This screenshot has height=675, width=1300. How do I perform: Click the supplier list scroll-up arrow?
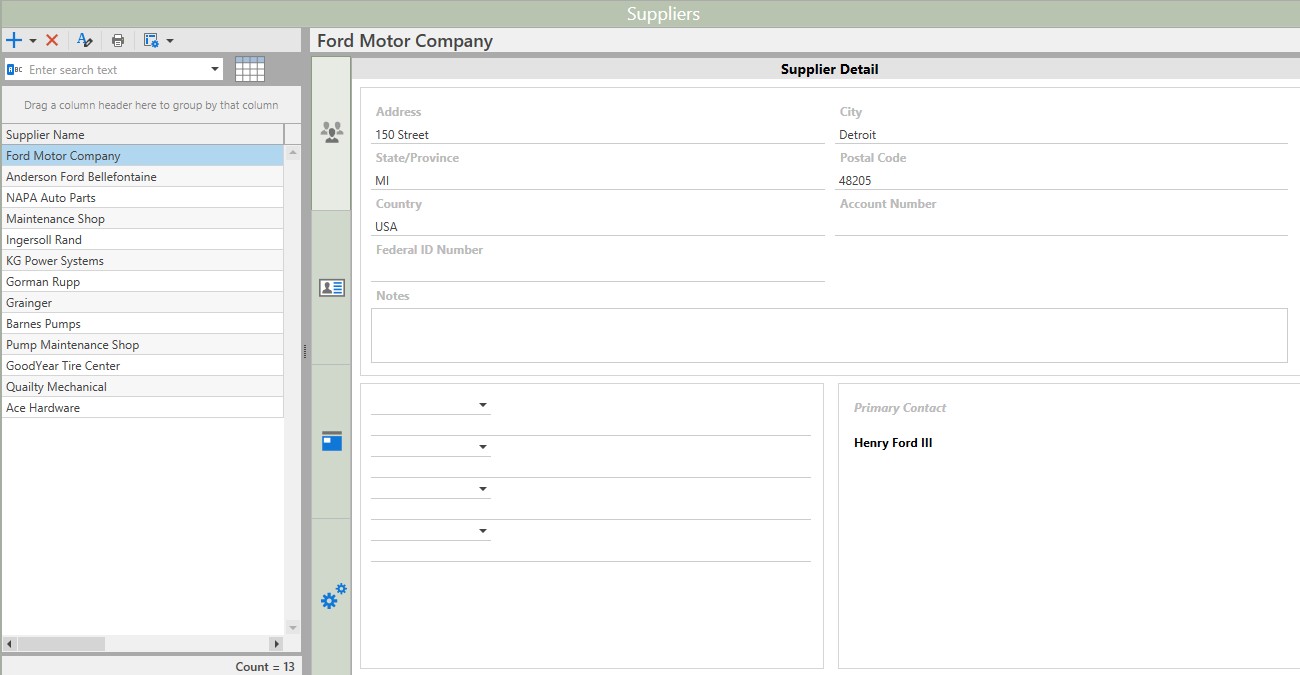click(293, 153)
